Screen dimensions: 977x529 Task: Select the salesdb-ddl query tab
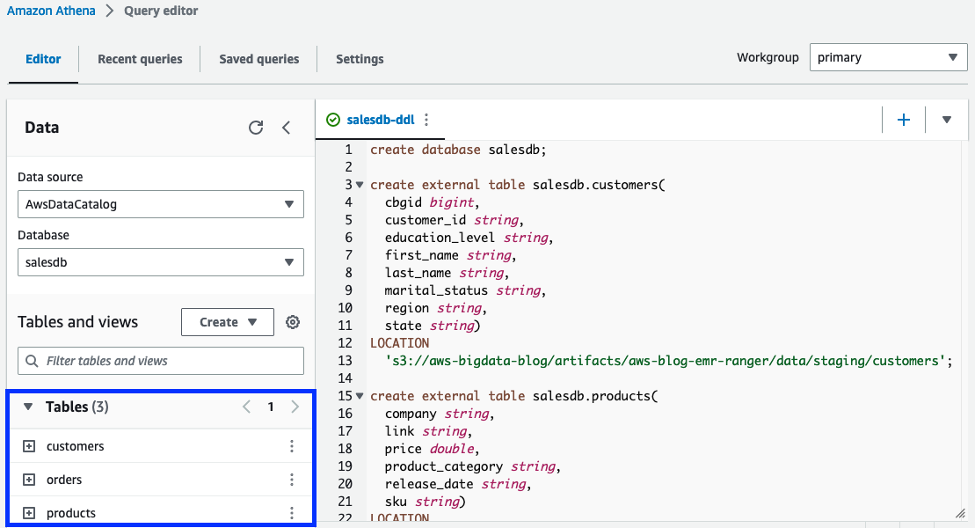coord(380,120)
